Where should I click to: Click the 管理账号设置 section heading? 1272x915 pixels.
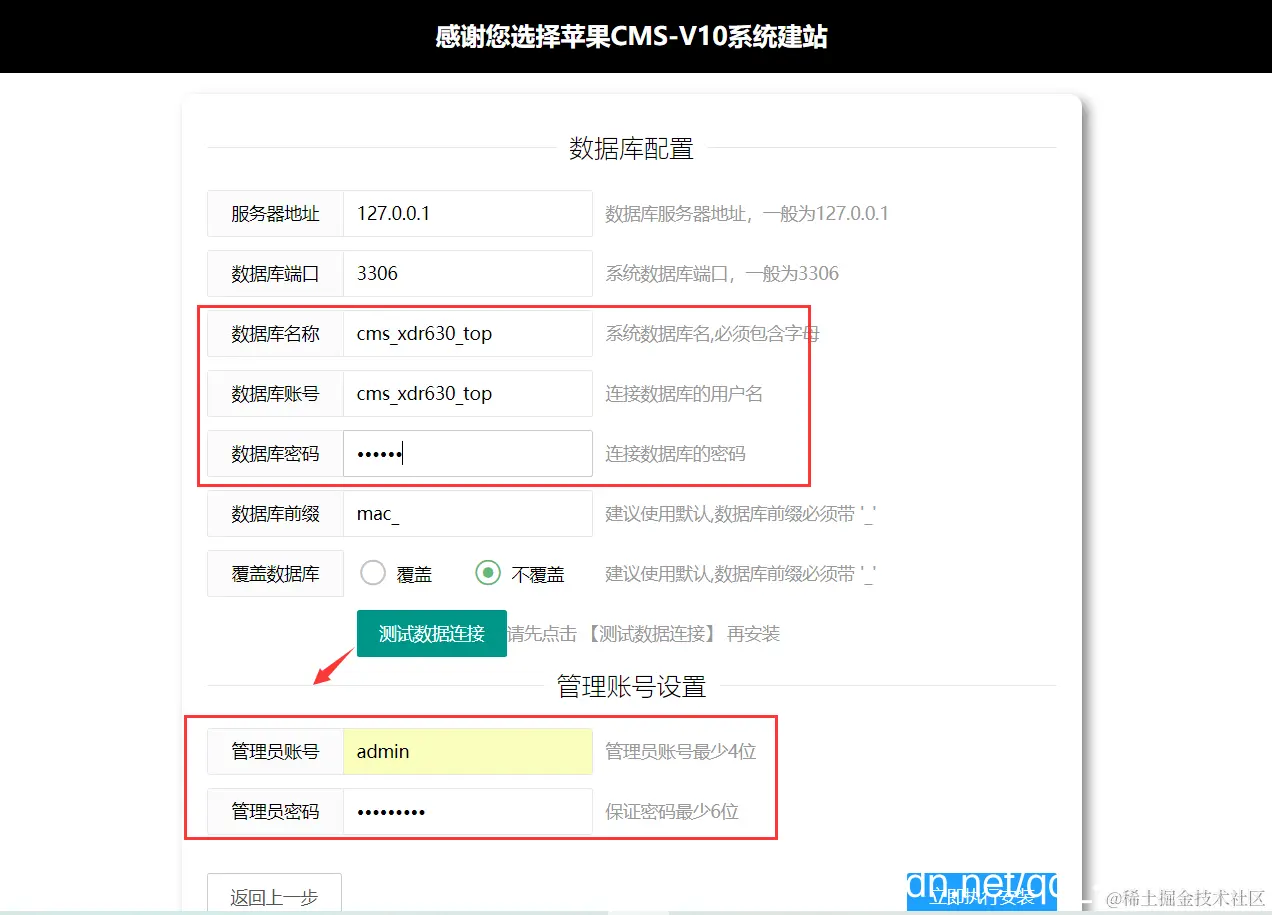631,686
